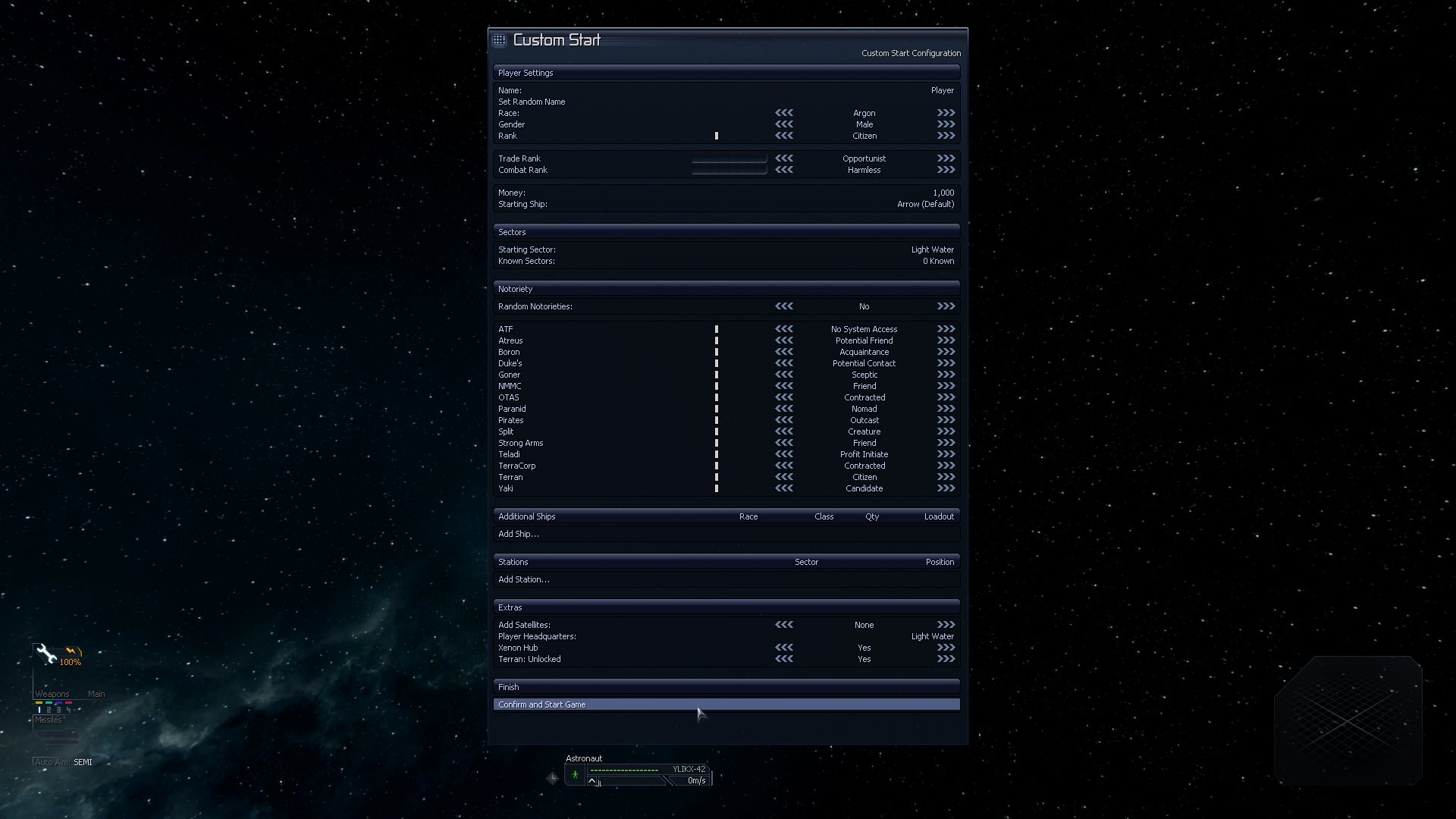Click the sector radar map gauge
Image resolution: width=1456 pixels, height=819 pixels.
point(1348,720)
